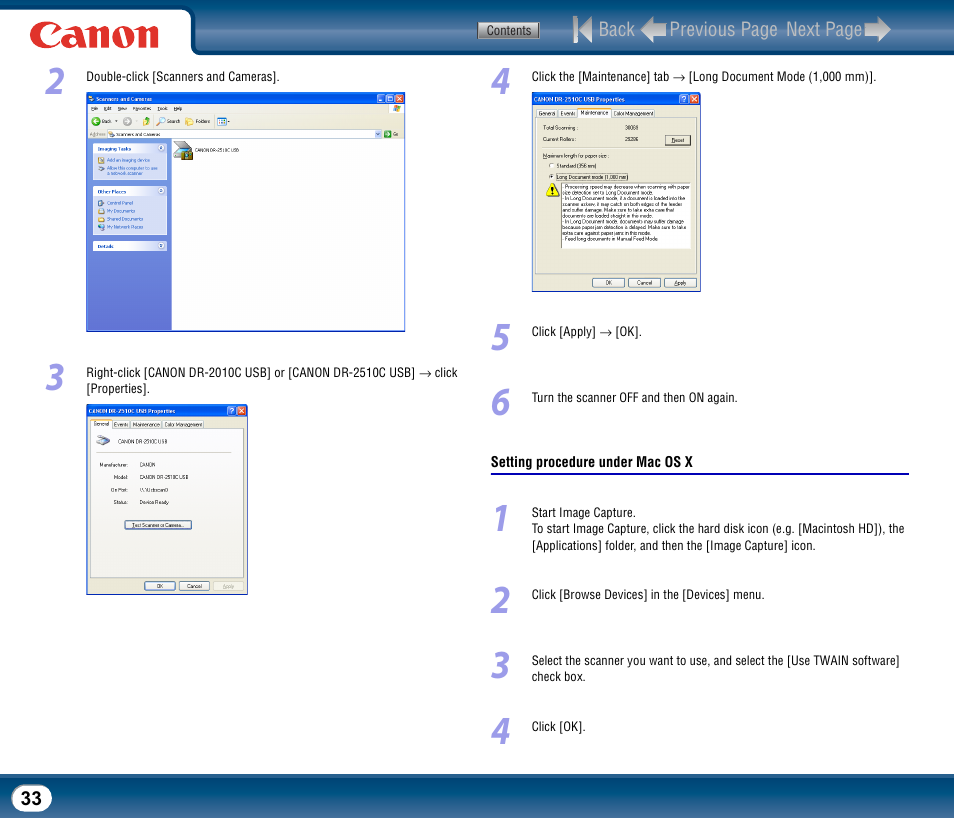
Task: Click the Back skip-to-start bar icon
Action: [x=582, y=29]
